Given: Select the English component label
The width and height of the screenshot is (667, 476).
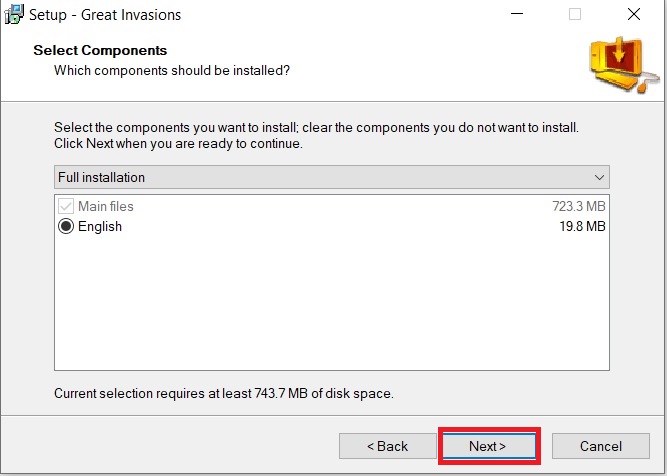Looking at the screenshot, I should 100,226.
